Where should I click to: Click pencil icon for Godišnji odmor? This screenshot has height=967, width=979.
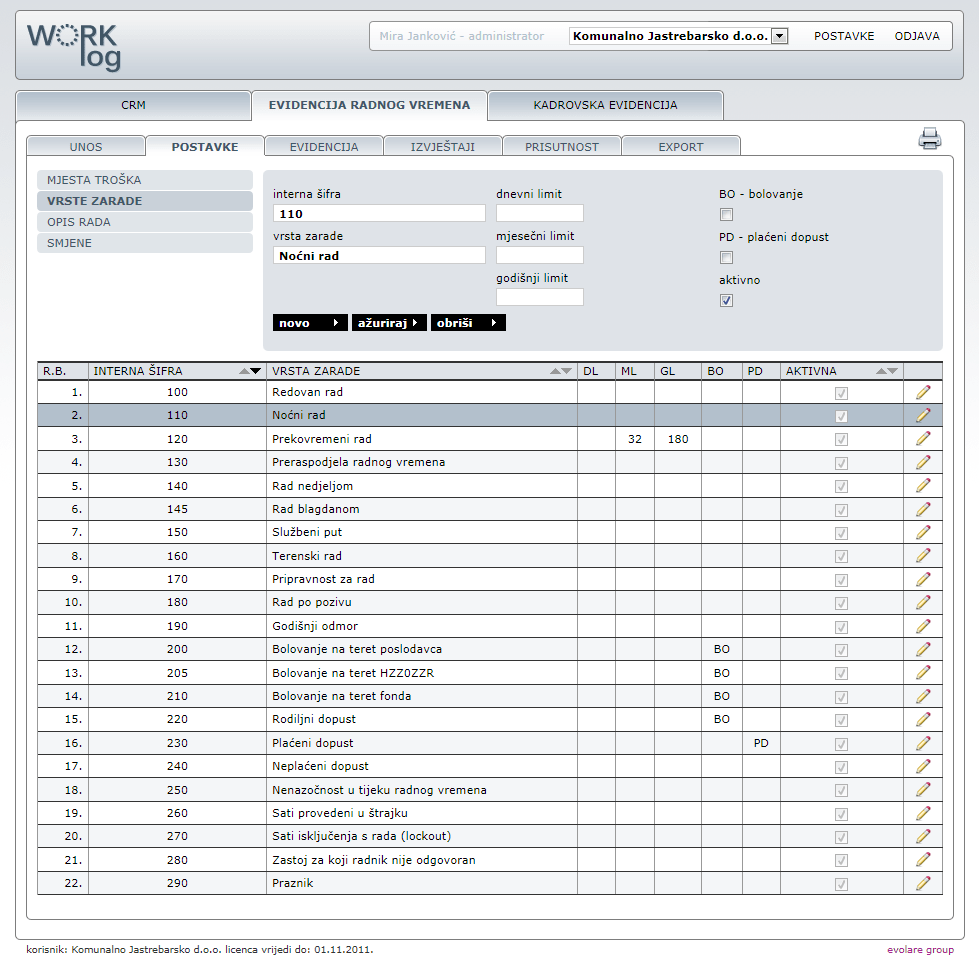[x=923, y=626]
